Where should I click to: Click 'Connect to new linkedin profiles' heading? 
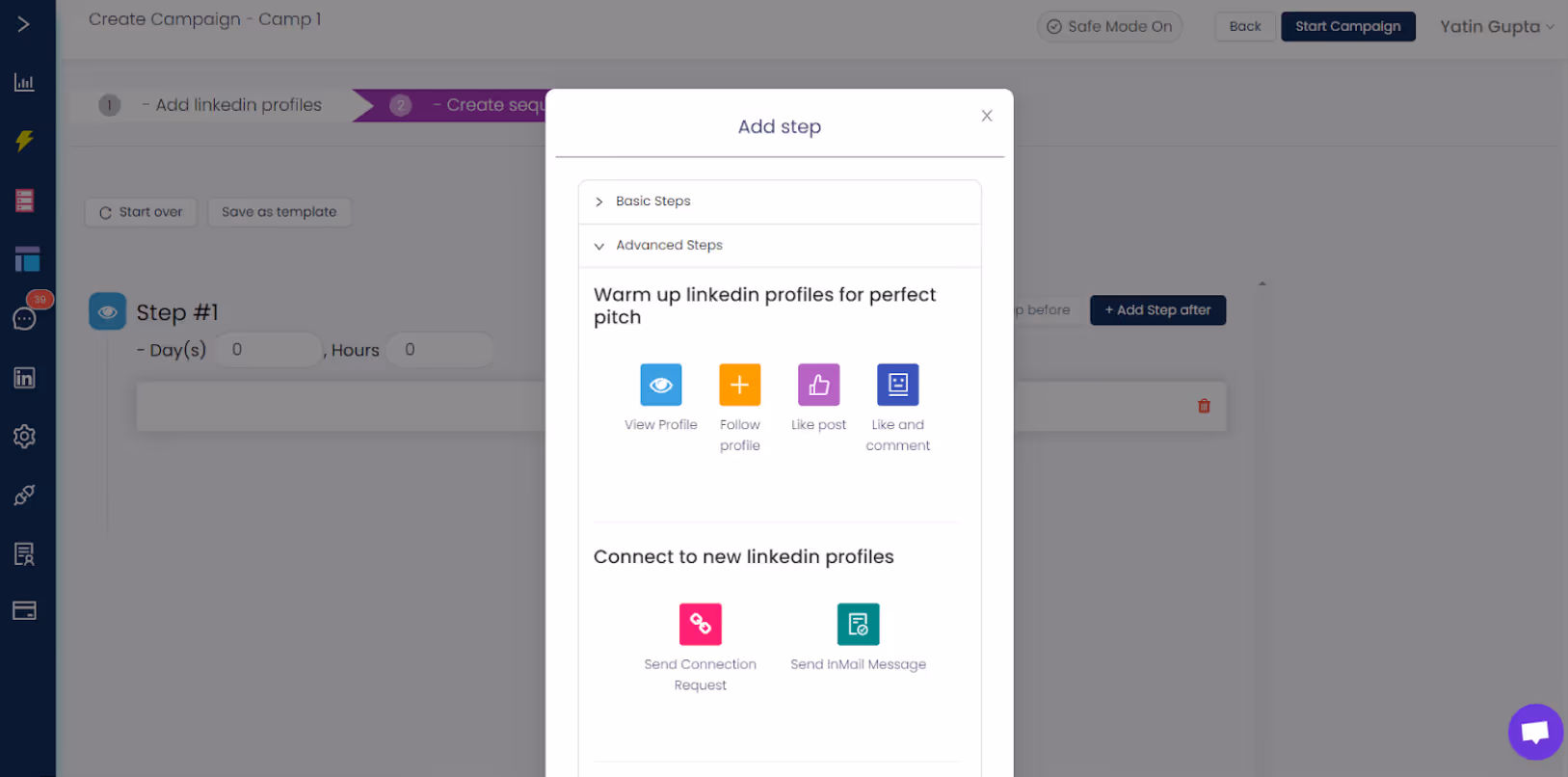744,556
